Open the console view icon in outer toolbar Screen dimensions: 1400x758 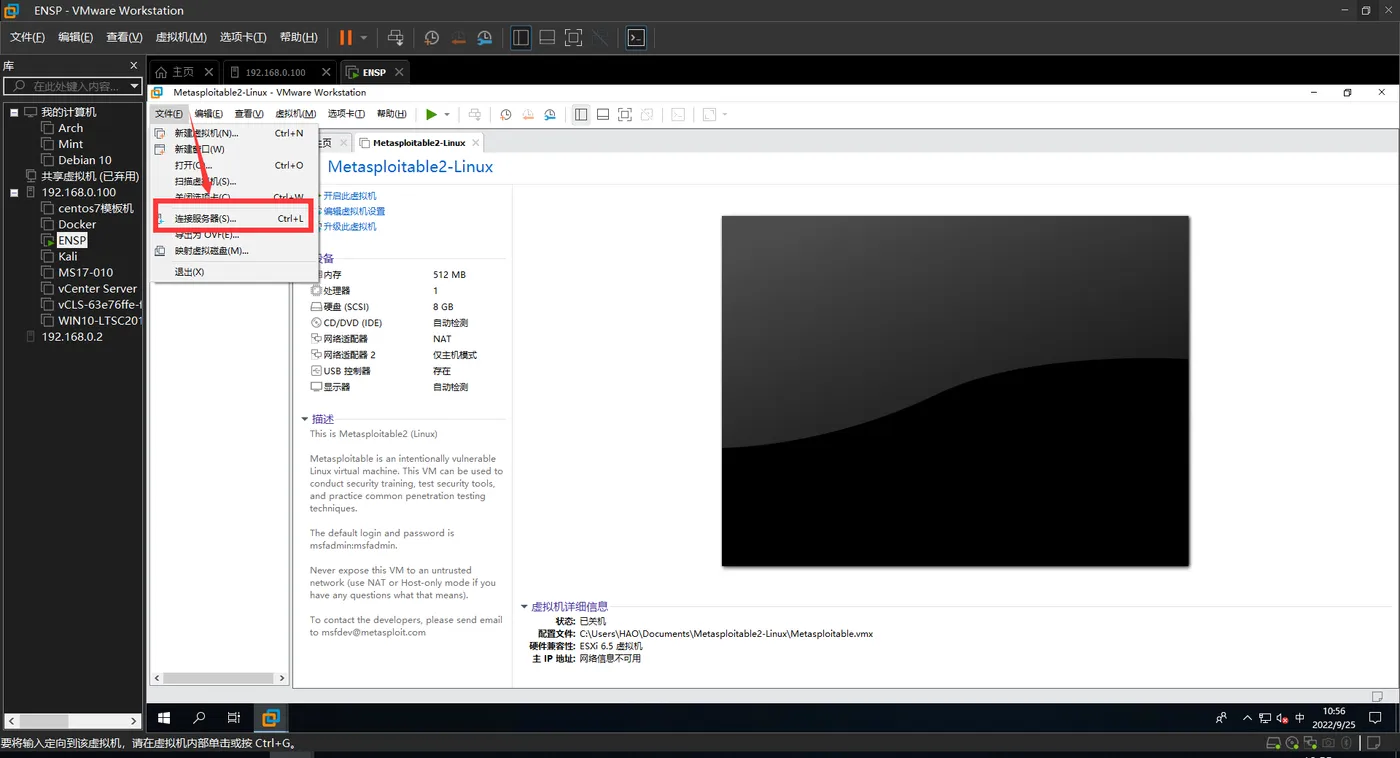click(635, 38)
